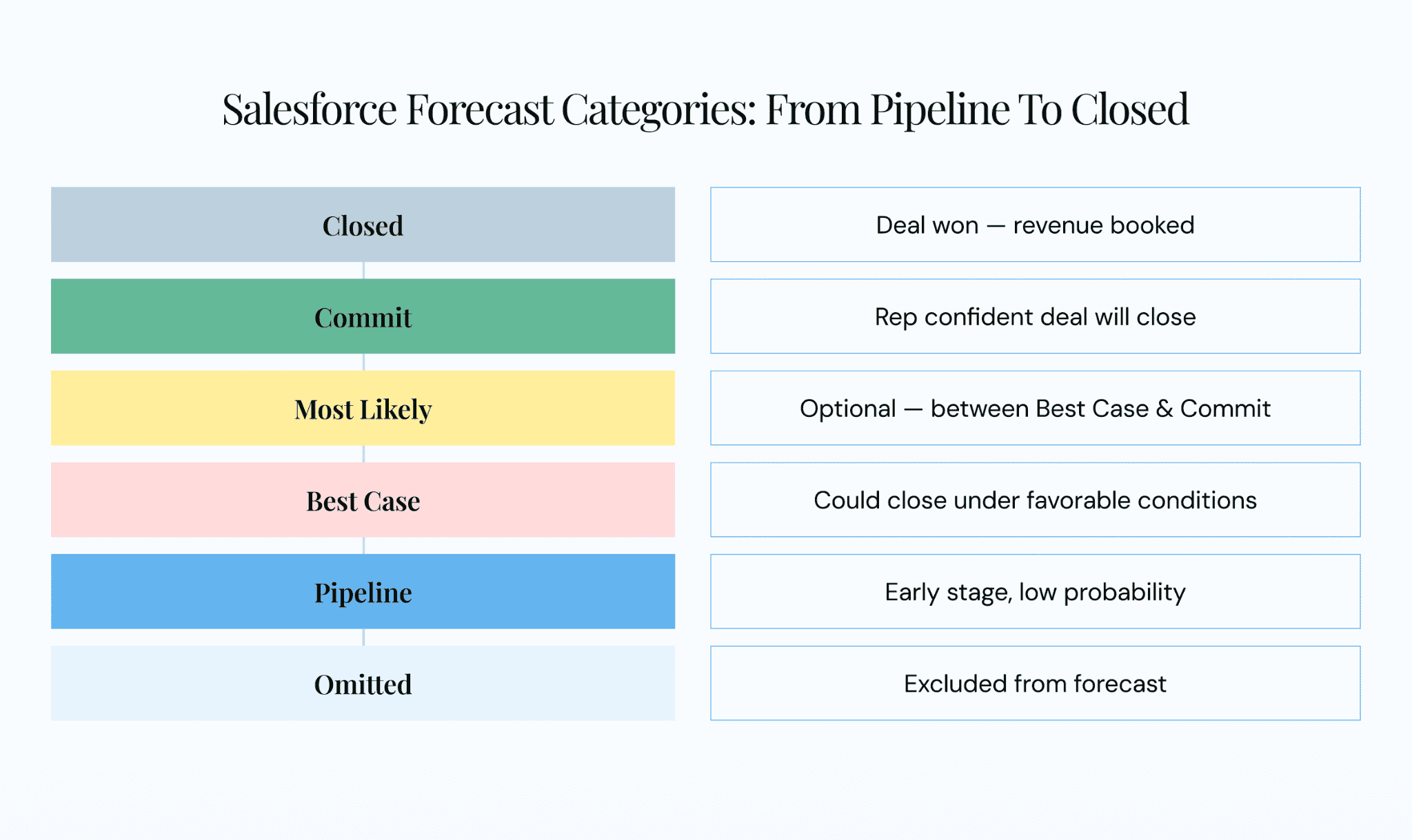1412x840 pixels.
Task: Click the connector between Commit and Most Likely
Action: pos(363,362)
